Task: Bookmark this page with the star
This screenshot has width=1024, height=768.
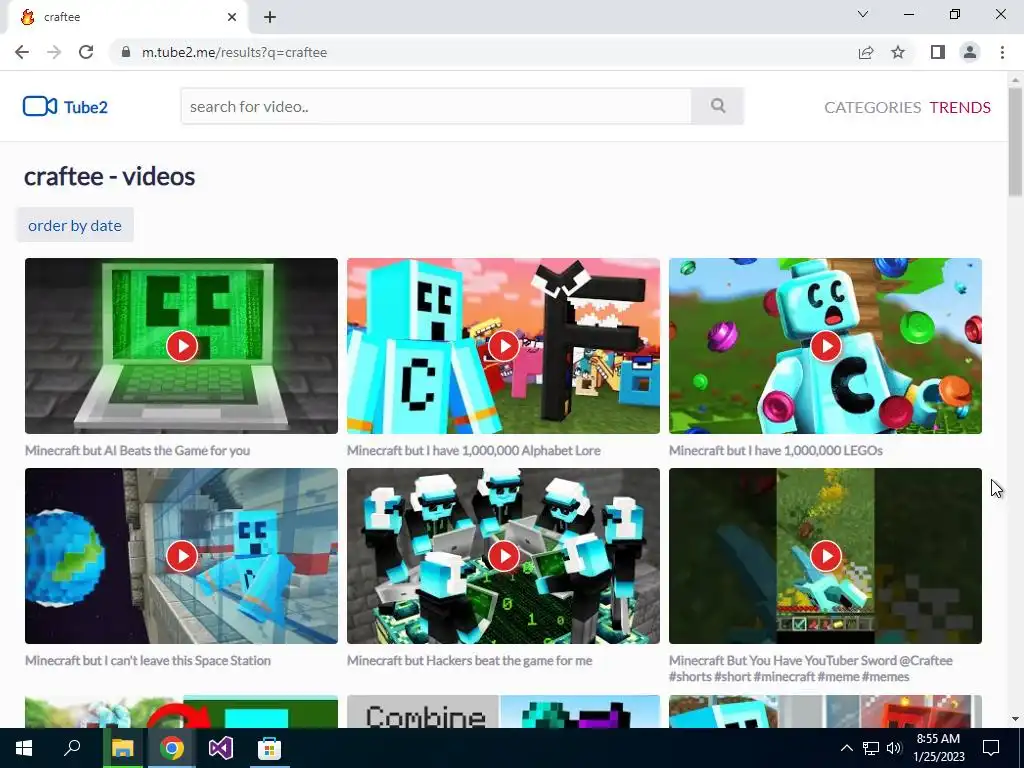Action: pos(898,52)
